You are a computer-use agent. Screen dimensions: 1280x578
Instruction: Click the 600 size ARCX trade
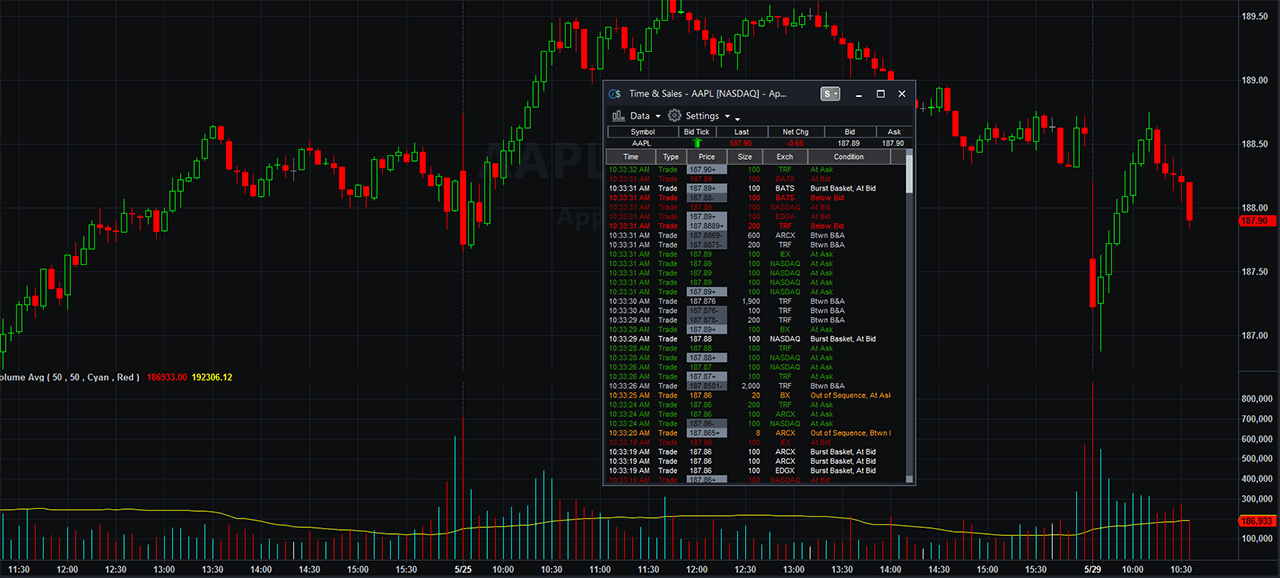[753, 236]
